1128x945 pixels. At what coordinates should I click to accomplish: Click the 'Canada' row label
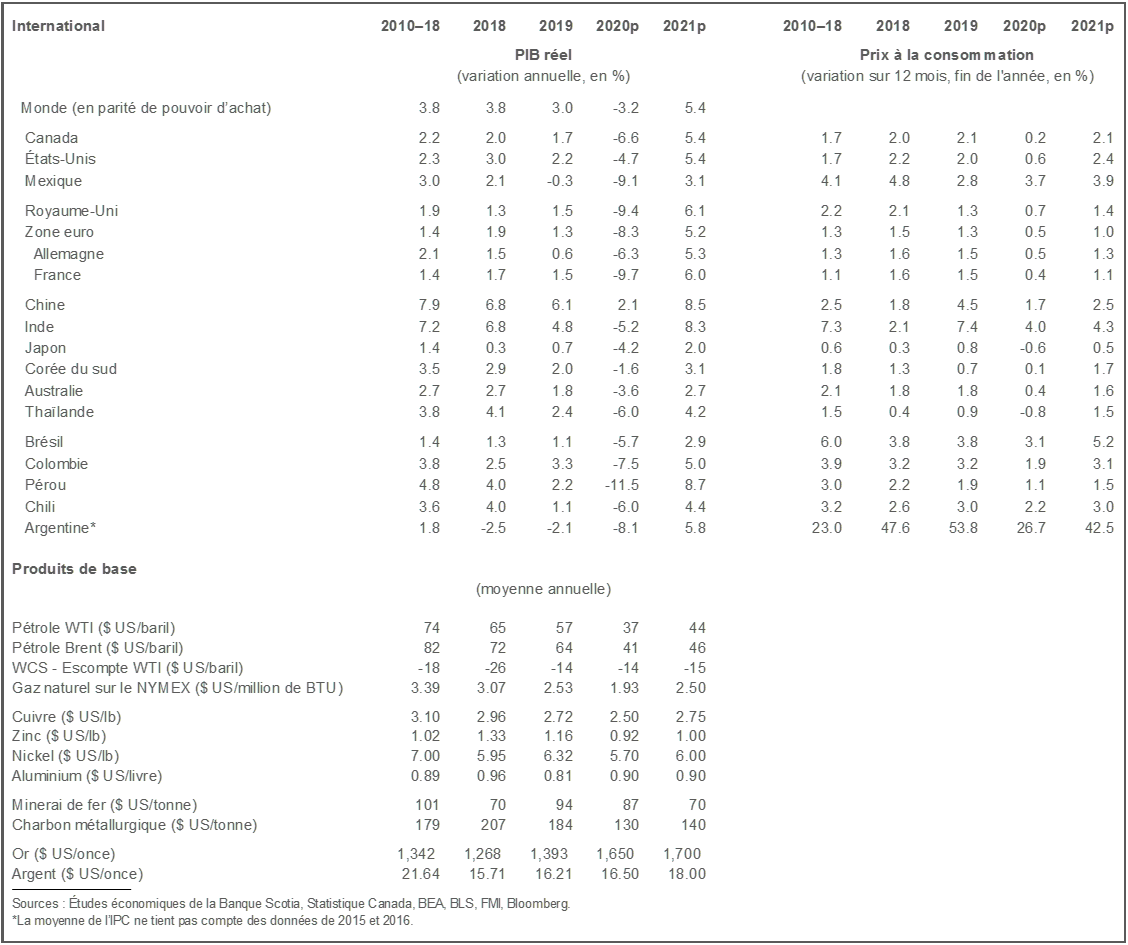(51, 138)
